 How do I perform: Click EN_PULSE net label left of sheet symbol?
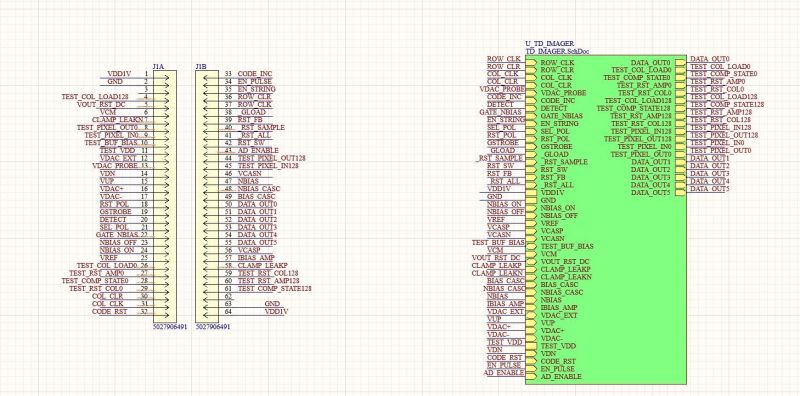coord(504,365)
